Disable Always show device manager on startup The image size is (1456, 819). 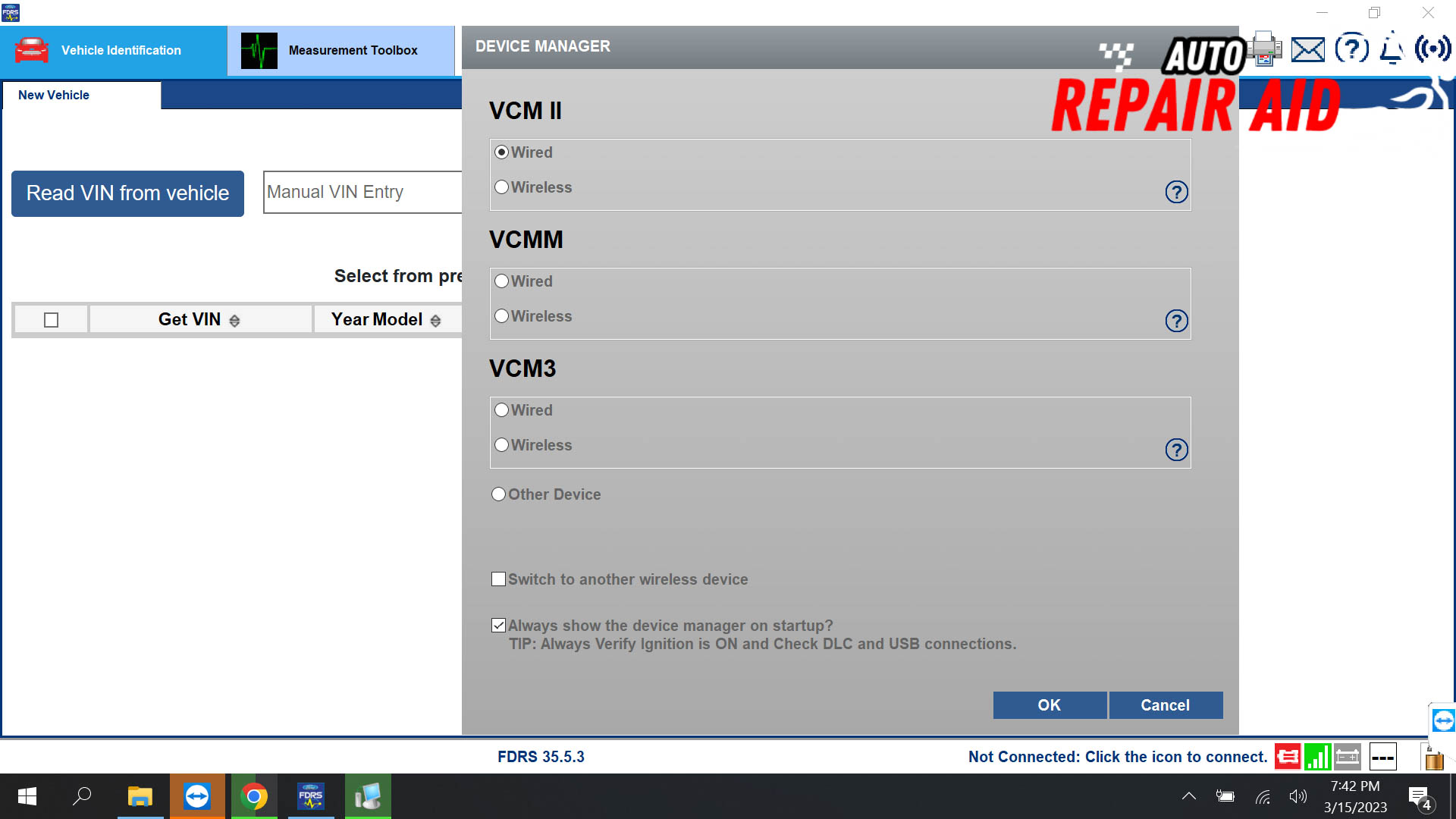498,625
